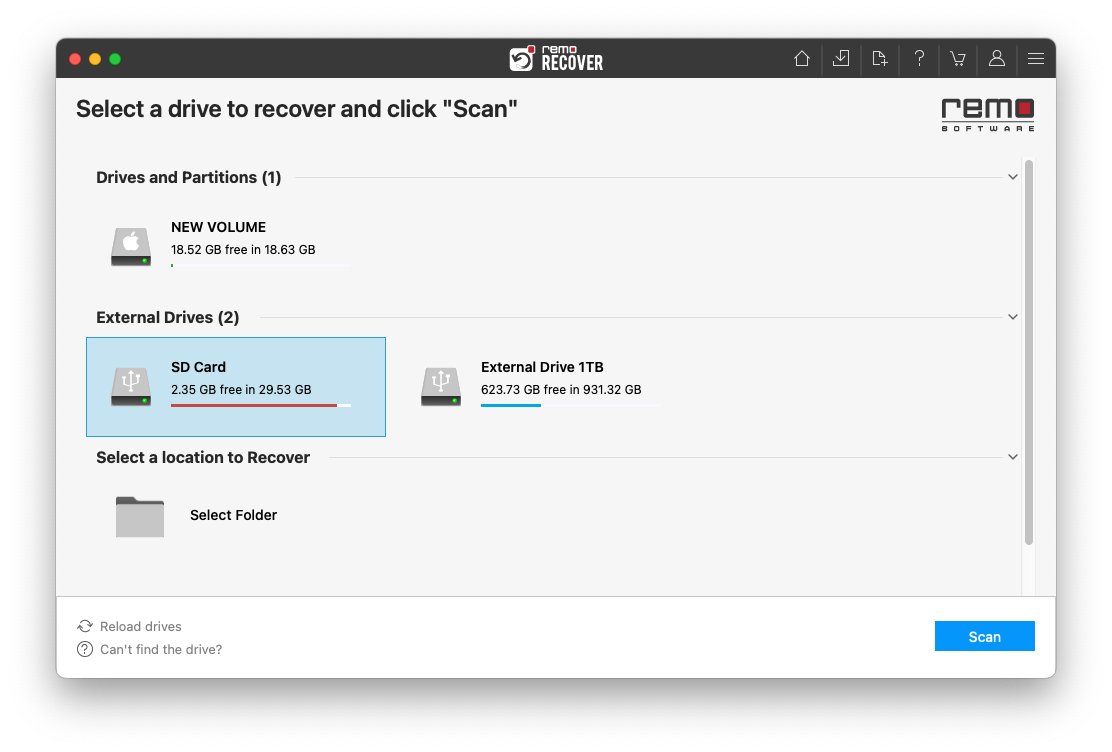The image size is (1112, 752).
Task: Open account settings via the person icon
Action: [x=996, y=59]
